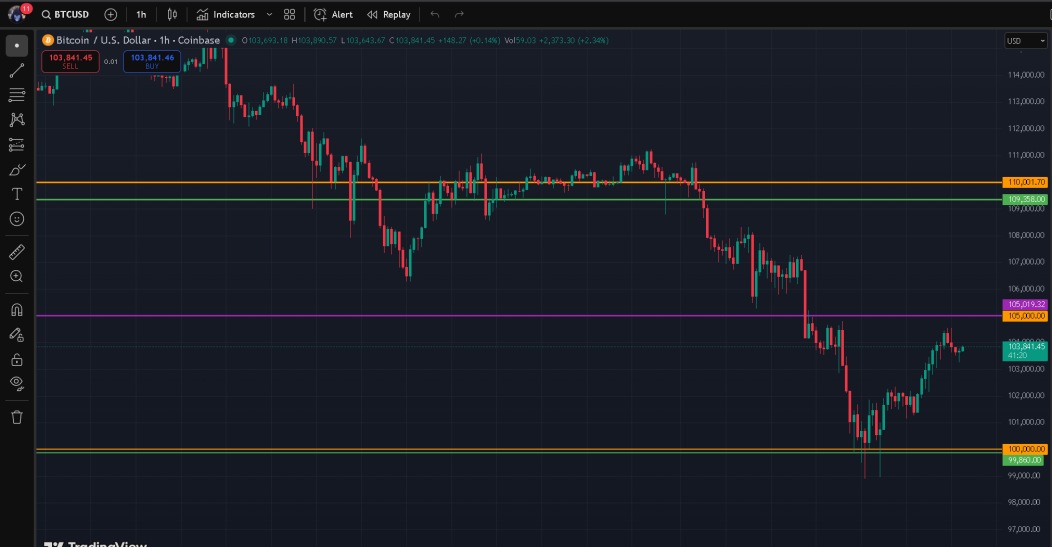The height and width of the screenshot is (547, 1052).
Task: Open the Fibonacci retracement tools
Action: pyautogui.click(x=17, y=95)
